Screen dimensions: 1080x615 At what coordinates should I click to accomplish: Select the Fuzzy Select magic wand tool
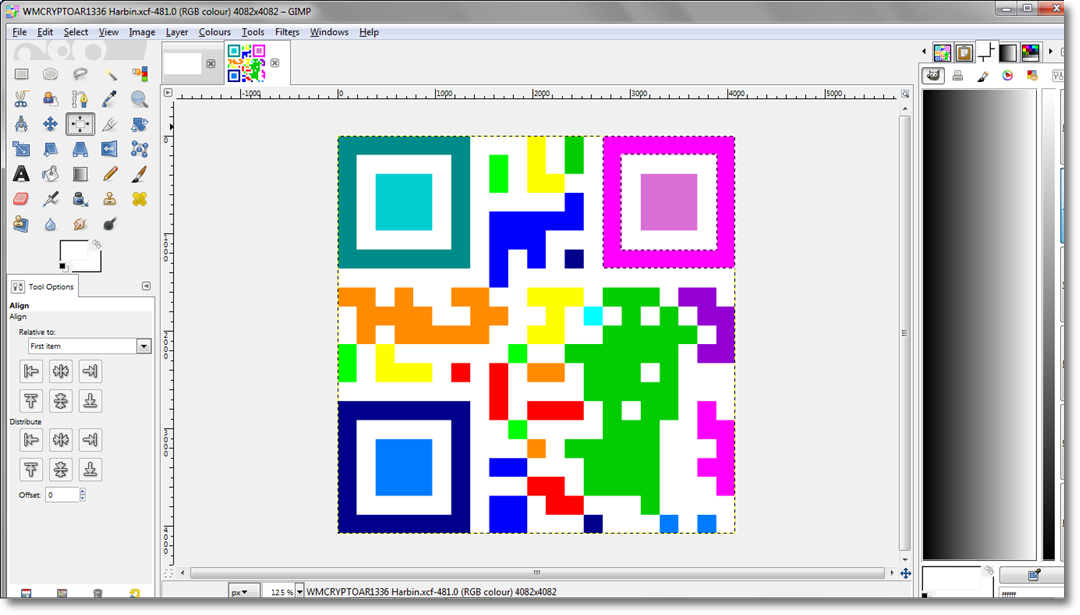coord(110,74)
